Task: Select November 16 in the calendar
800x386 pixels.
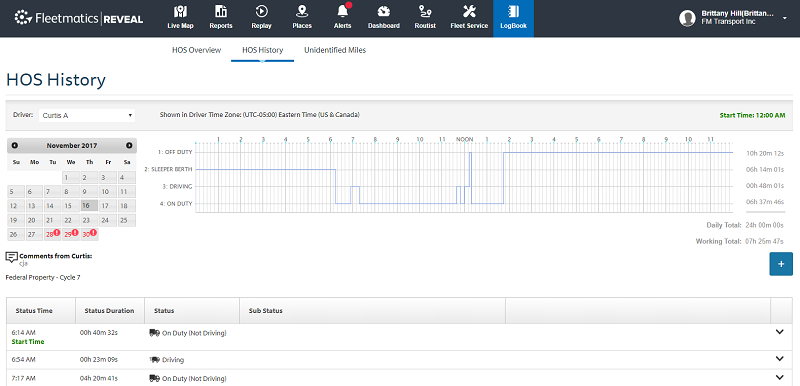Action: [89, 206]
